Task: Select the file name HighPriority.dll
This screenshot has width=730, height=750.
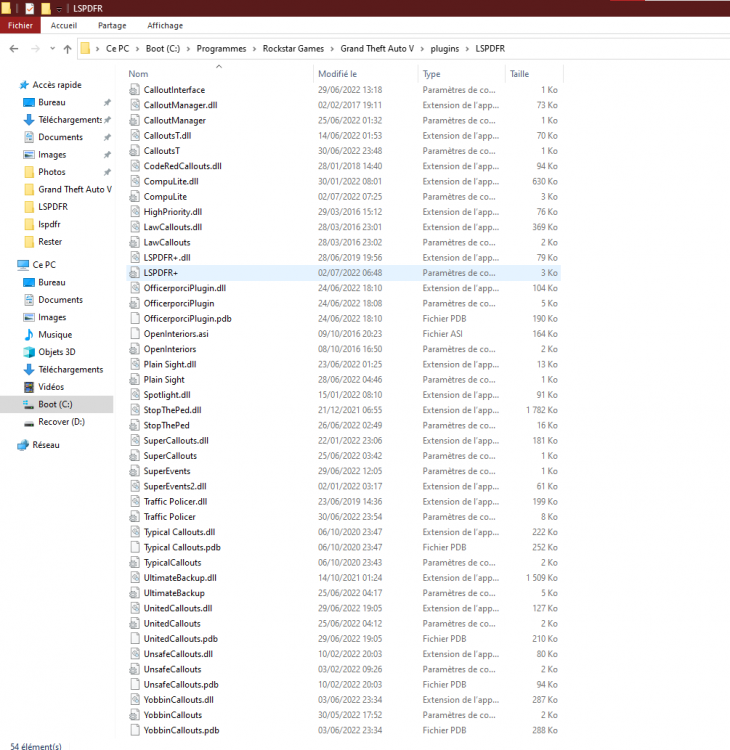Action: tap(173, 212)
